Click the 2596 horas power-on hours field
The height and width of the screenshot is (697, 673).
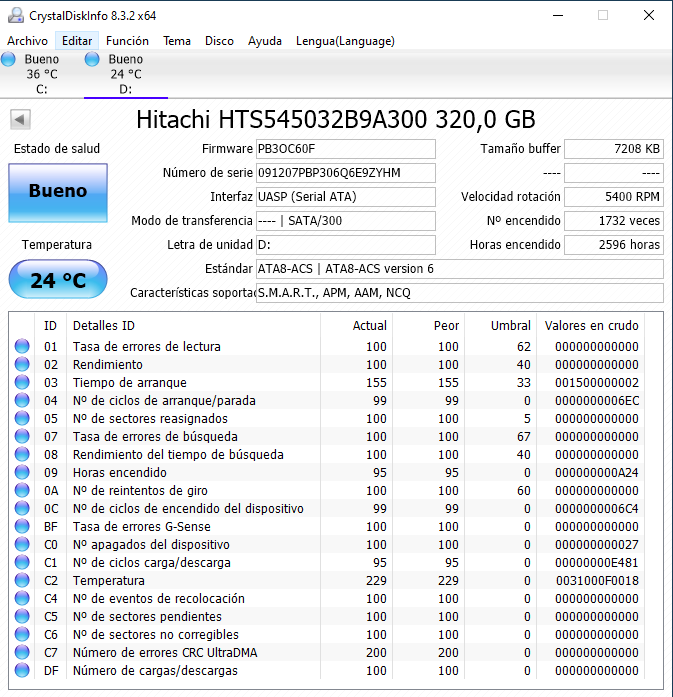click(614, 245)
